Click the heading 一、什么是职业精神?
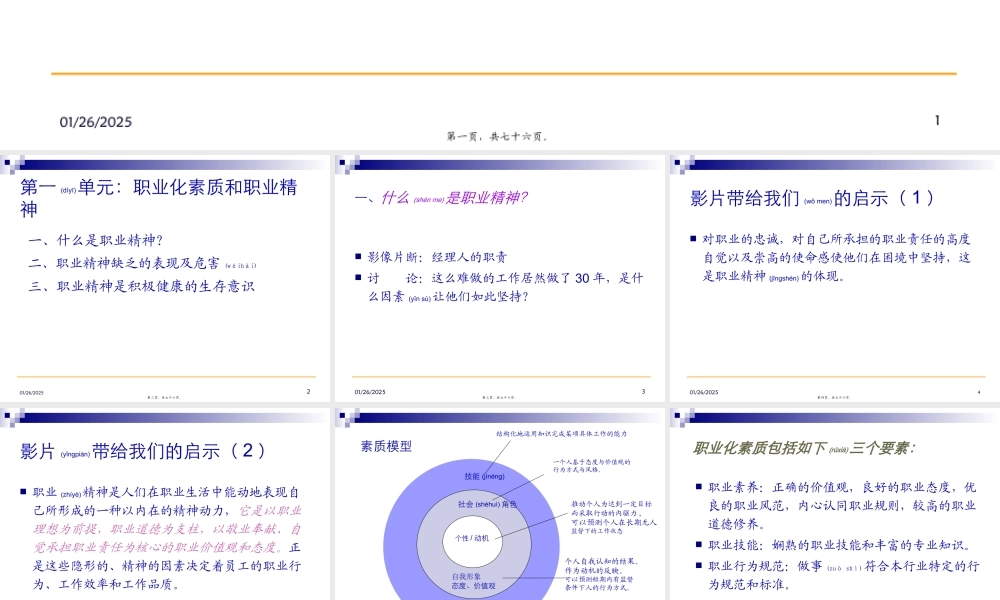Viewport: 1000px width, 600px height. pyautogui.click(x=440, y=195)
